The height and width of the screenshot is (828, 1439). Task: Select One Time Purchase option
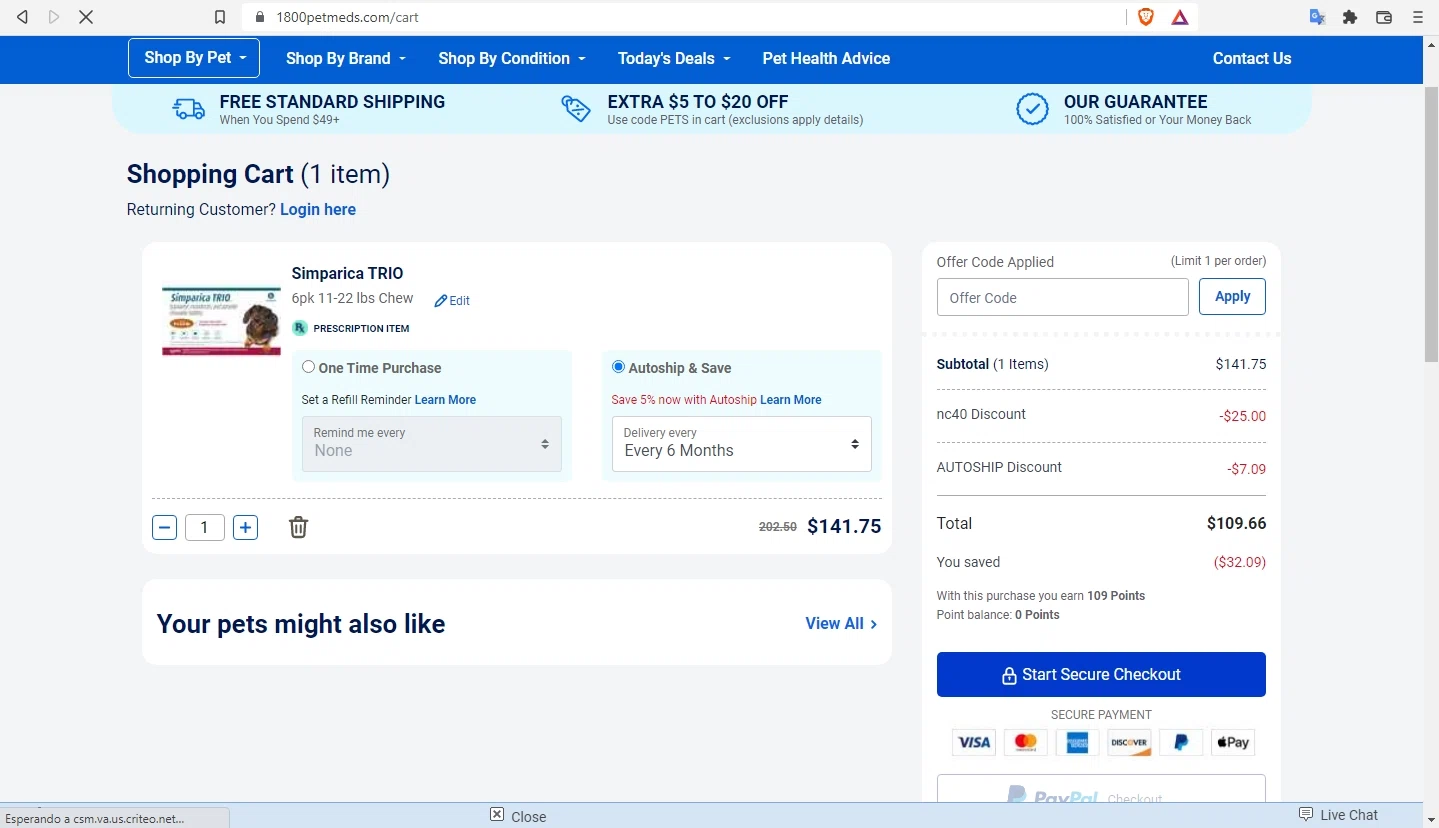308,367
